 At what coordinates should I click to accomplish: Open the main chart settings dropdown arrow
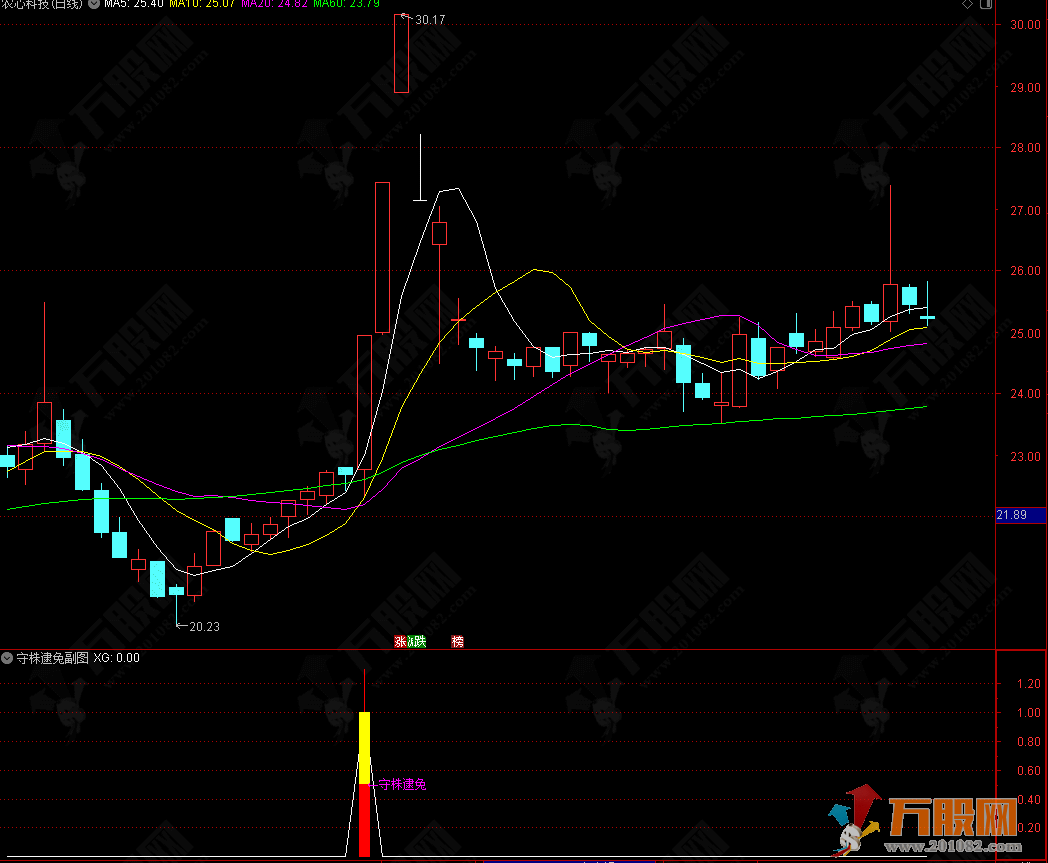[93, 4]
